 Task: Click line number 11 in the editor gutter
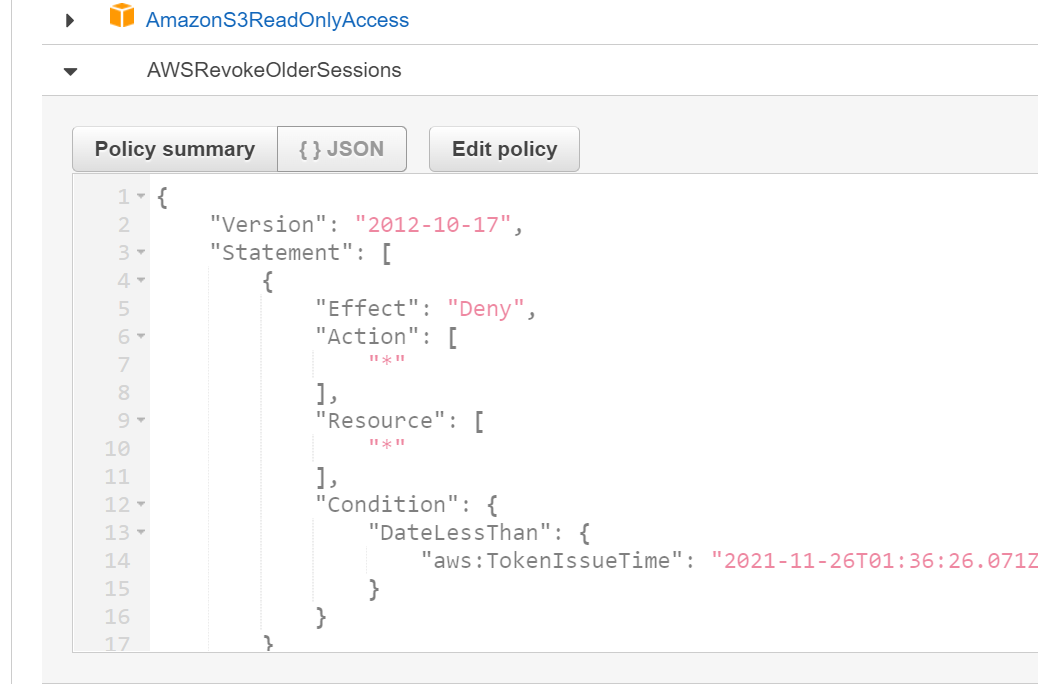[x=117, y=476]
